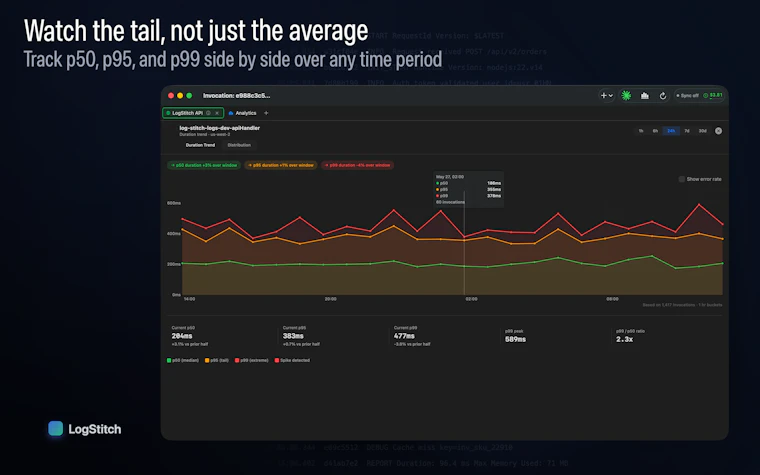Toggle the Spike detected legend entry
760x475 pixels.
[x=292, y=360]
